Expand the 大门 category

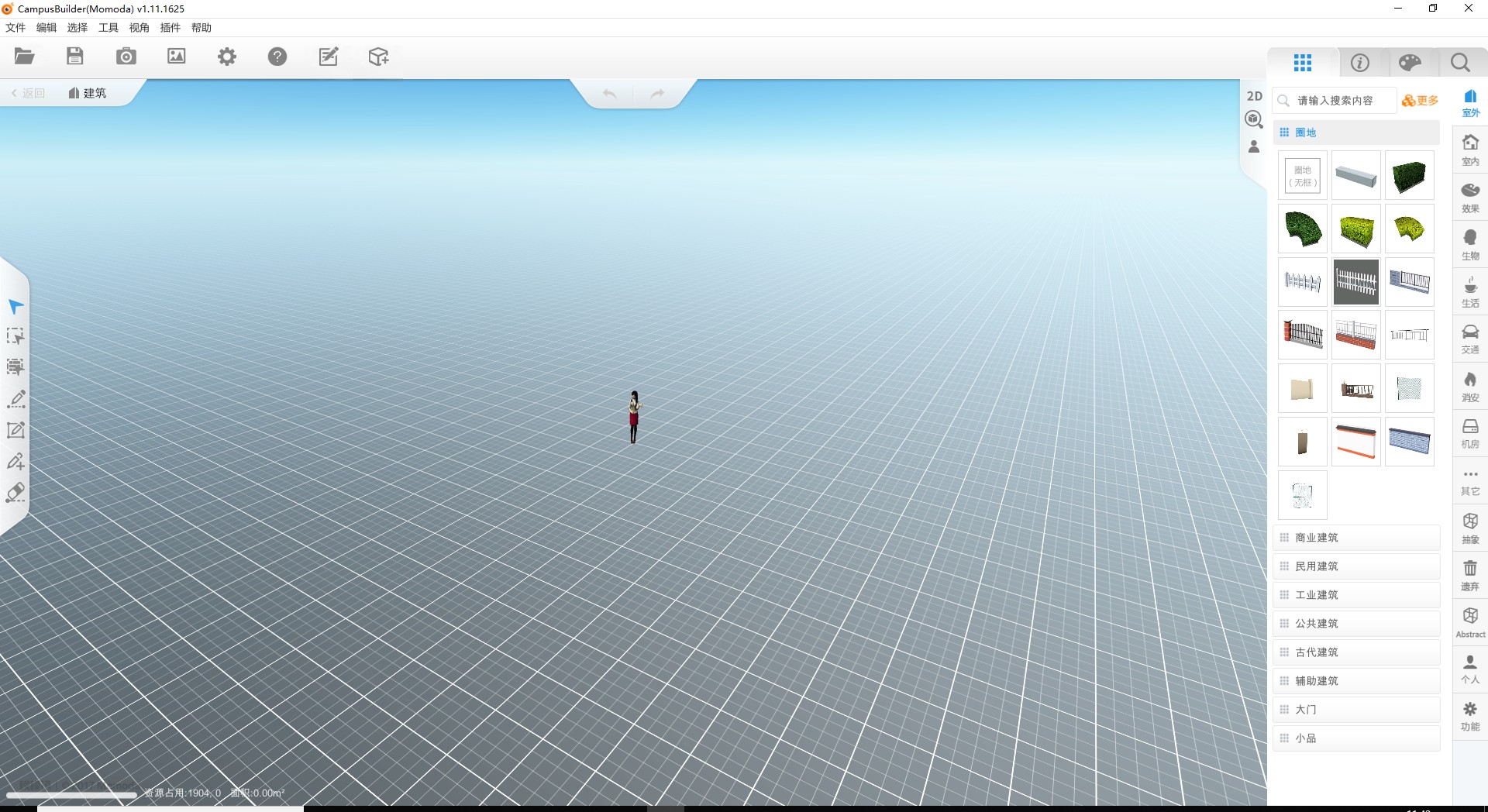click(x=1356, y=710)
